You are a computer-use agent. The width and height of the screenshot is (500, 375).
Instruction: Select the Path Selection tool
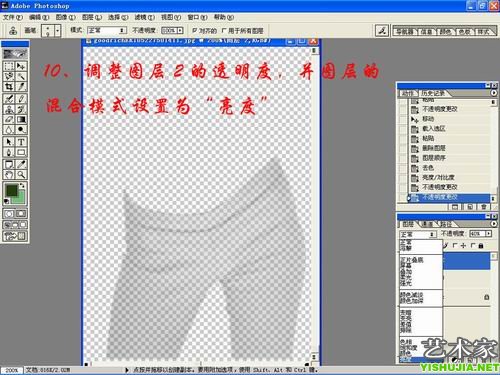[x=9, y=142]
